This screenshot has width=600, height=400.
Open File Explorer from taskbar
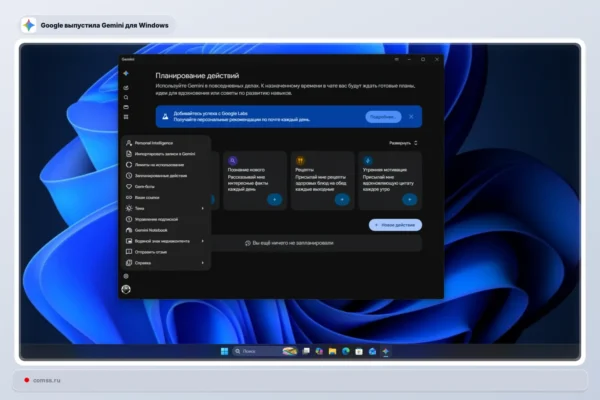(x=333, y=351)
